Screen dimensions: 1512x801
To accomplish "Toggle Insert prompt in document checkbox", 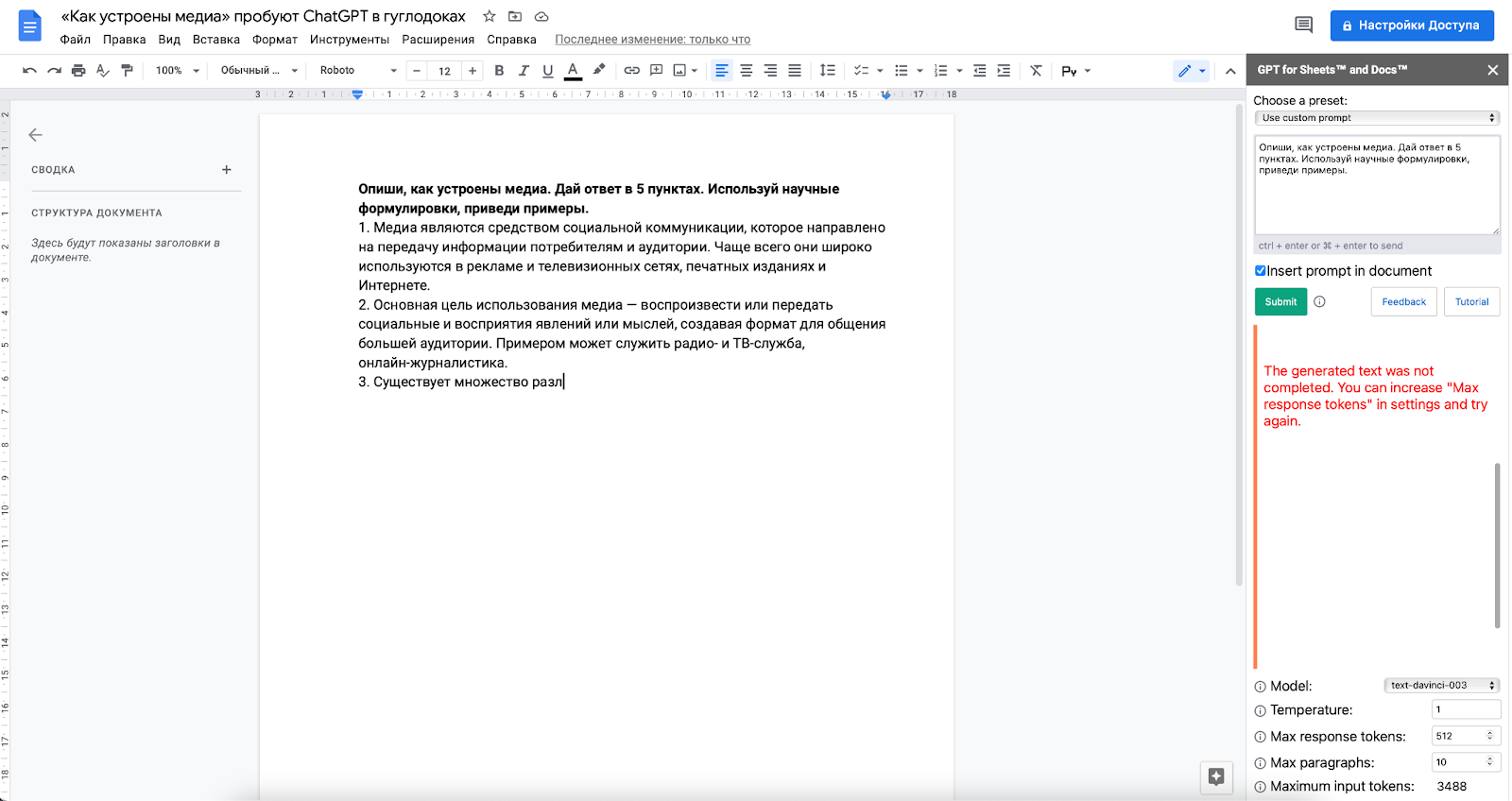I will tap(1260, 271).
